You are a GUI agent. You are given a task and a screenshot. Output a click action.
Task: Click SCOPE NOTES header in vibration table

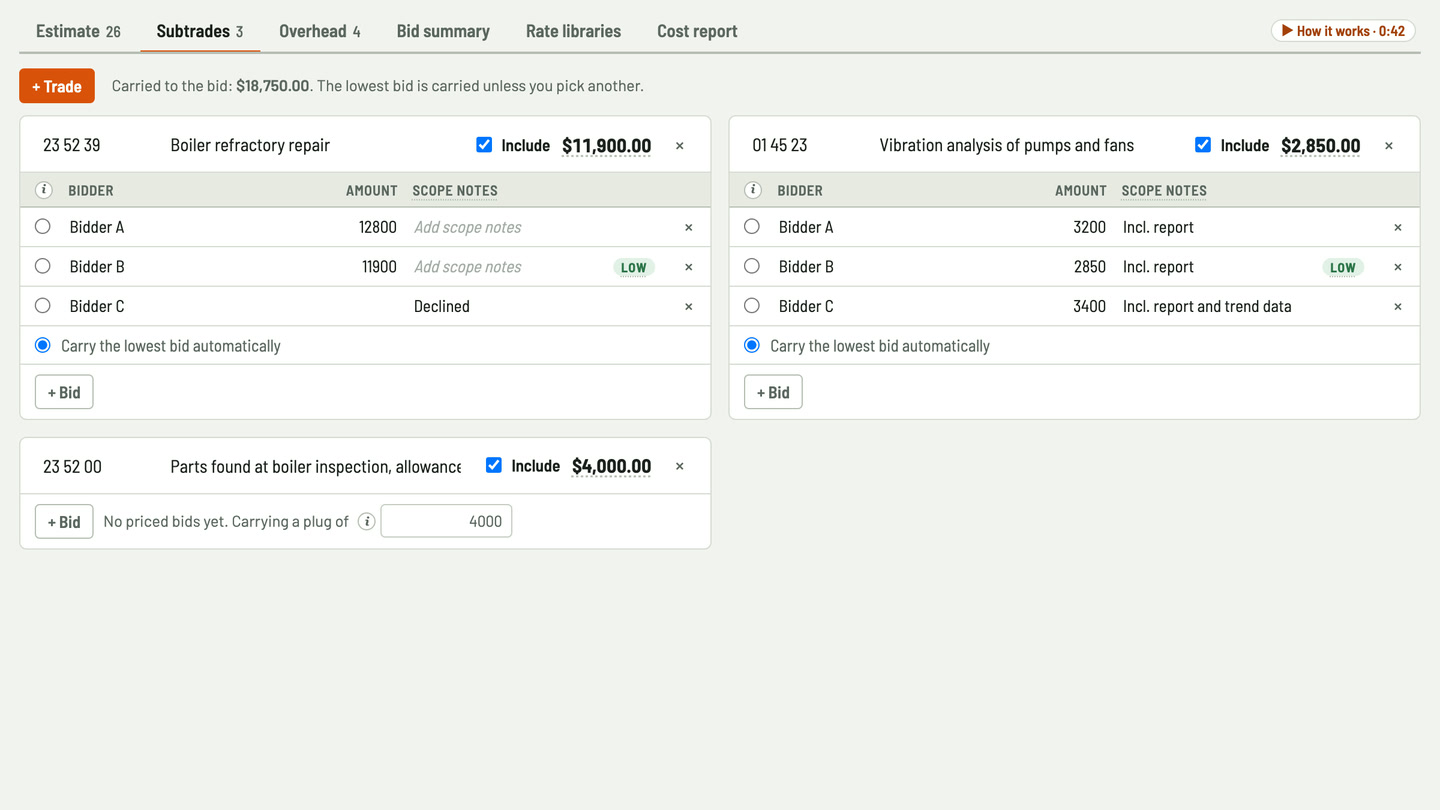[1164, 190]
